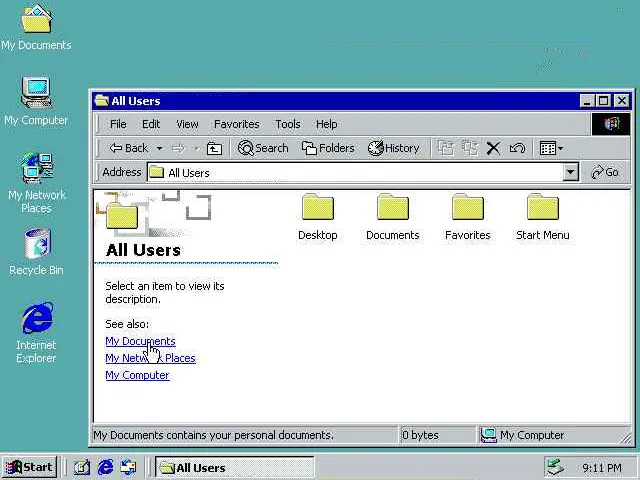Select the My Computer desktop icon
The image size is (640, 480).
coord(36,101)
